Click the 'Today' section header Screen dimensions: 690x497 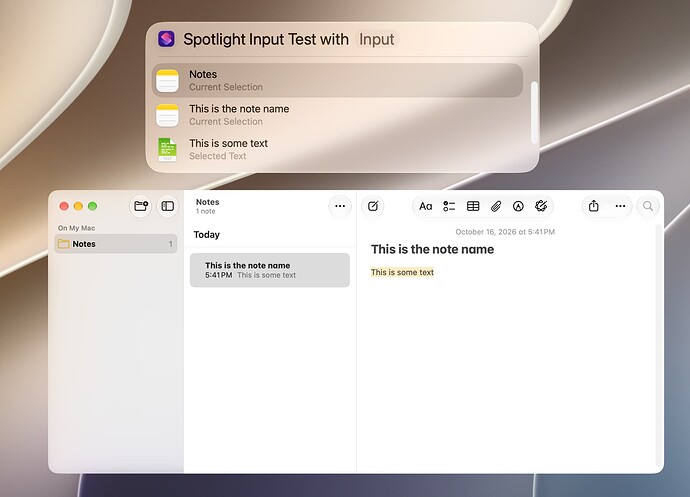pyautogui.click(x=206, y=235)
